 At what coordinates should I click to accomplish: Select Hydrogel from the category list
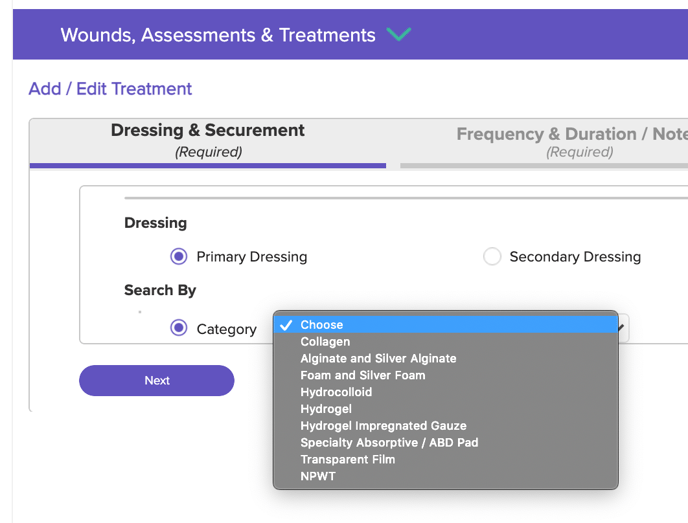click(326, 409)
